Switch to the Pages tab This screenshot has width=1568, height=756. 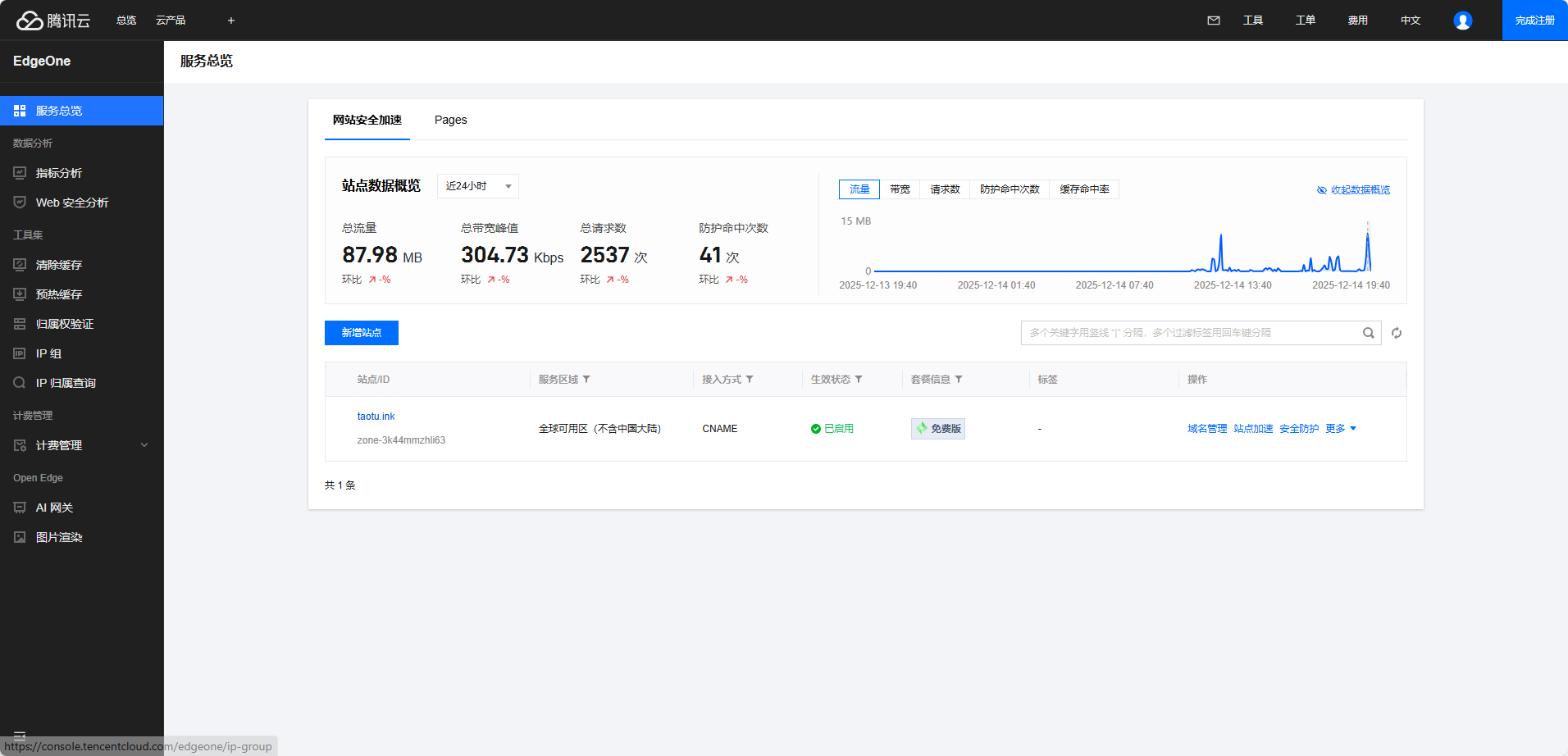pyautogui.click(x=449, y=120)
